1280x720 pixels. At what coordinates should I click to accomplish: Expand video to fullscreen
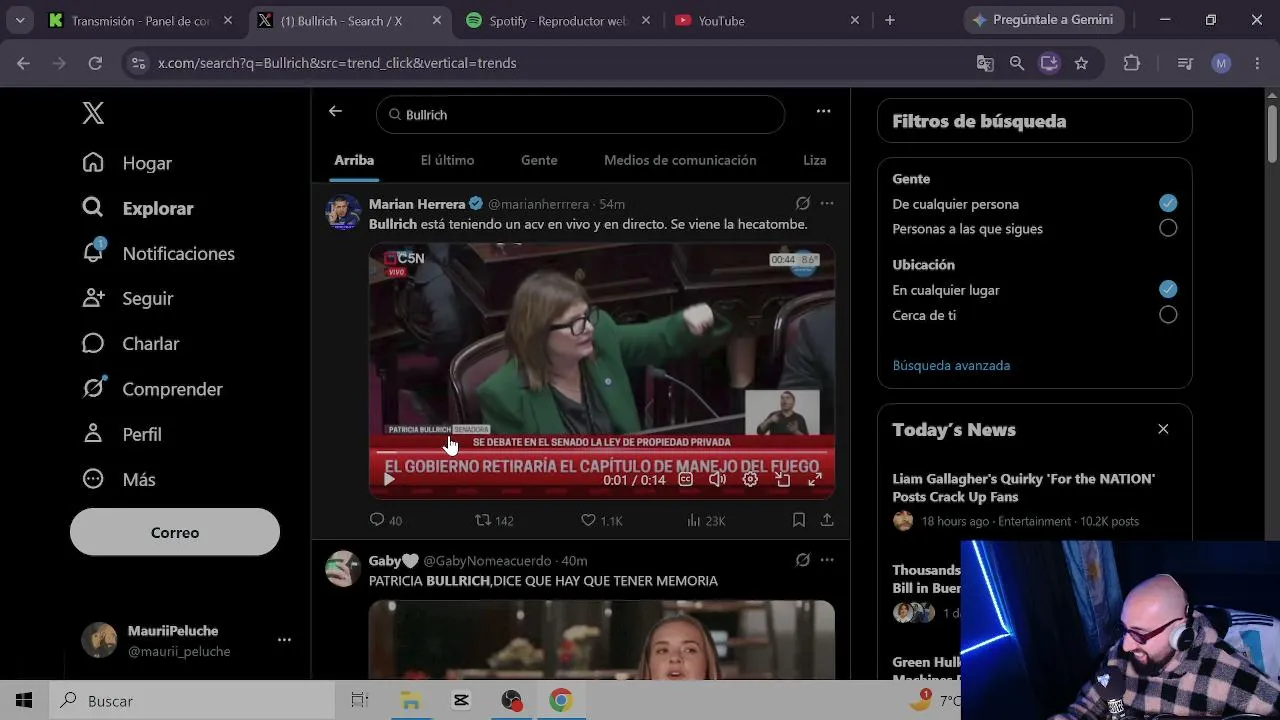[815, 479]
